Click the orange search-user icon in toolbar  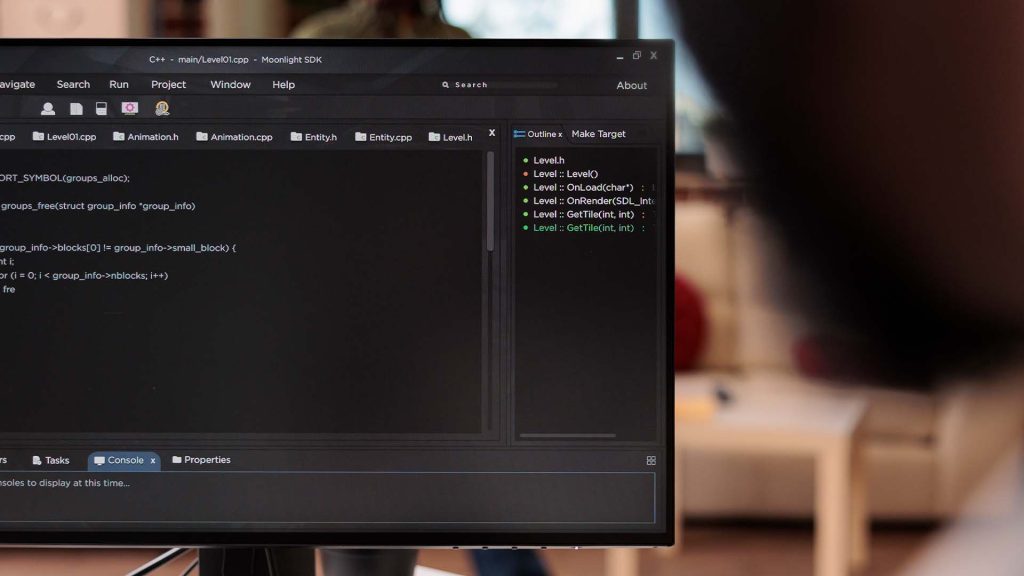(x=162, y=108)
